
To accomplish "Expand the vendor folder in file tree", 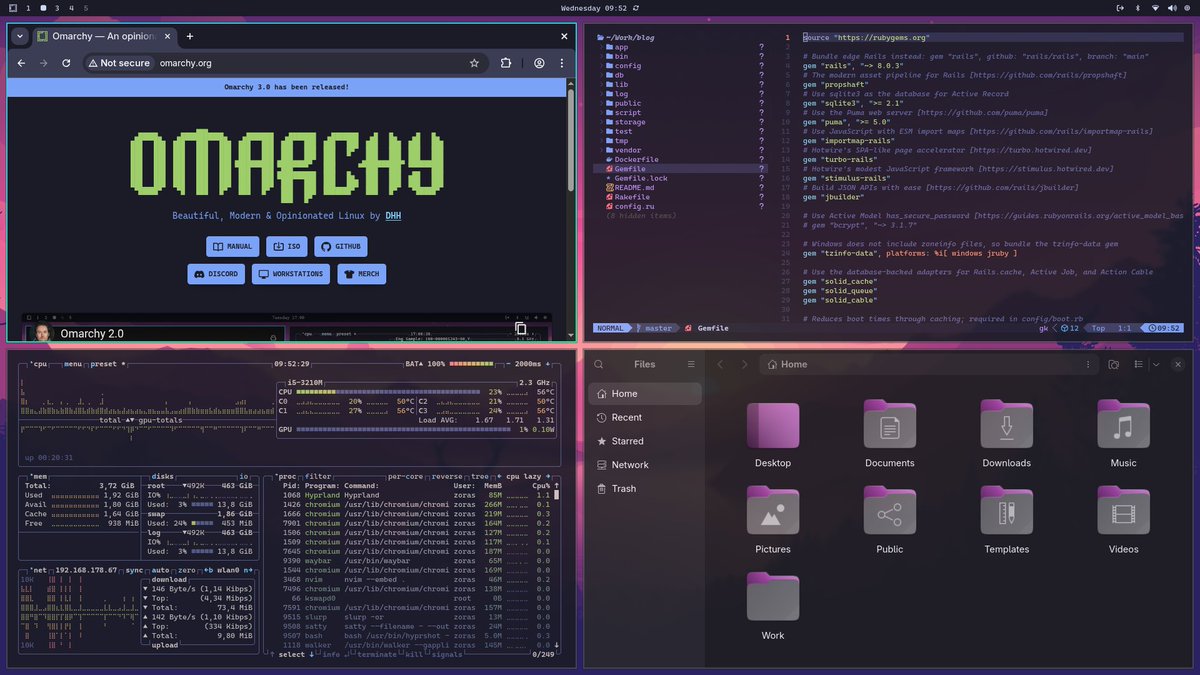I will [627, 150].
